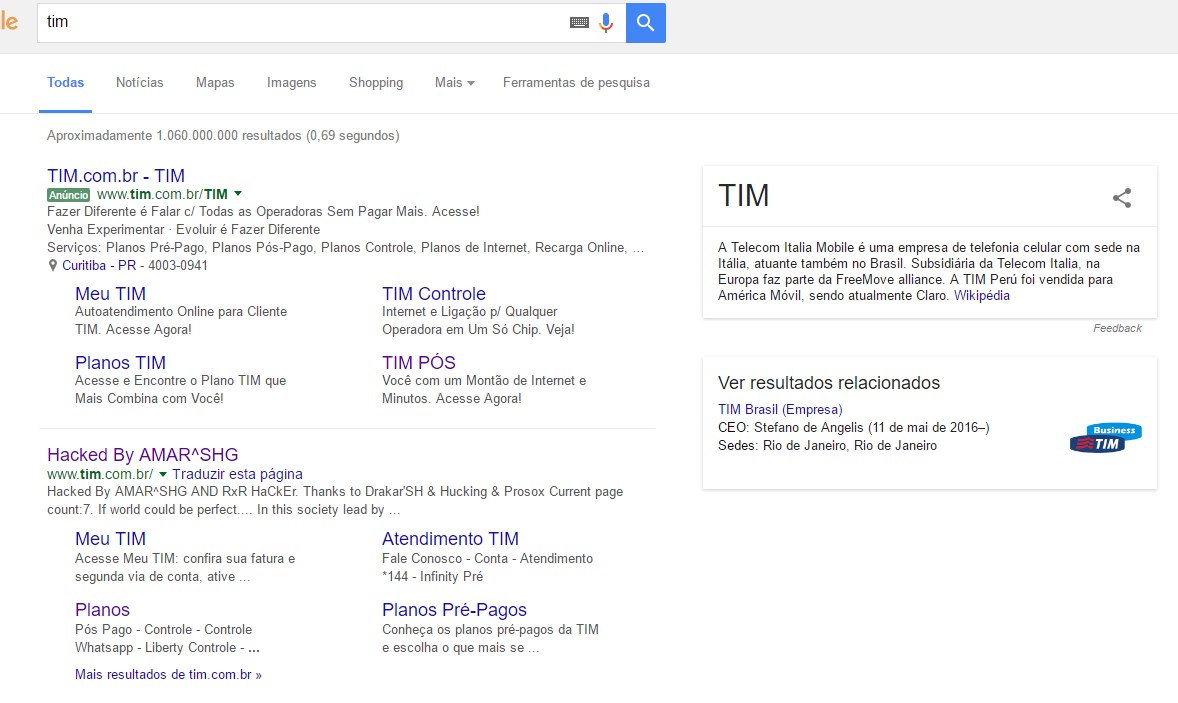Image resolution: width=1178 pixels, height=703 pixels.
Task: Click the Serviços: Planos Pré-Pago line
Action: pyautogui.click(x=346, y=248)
